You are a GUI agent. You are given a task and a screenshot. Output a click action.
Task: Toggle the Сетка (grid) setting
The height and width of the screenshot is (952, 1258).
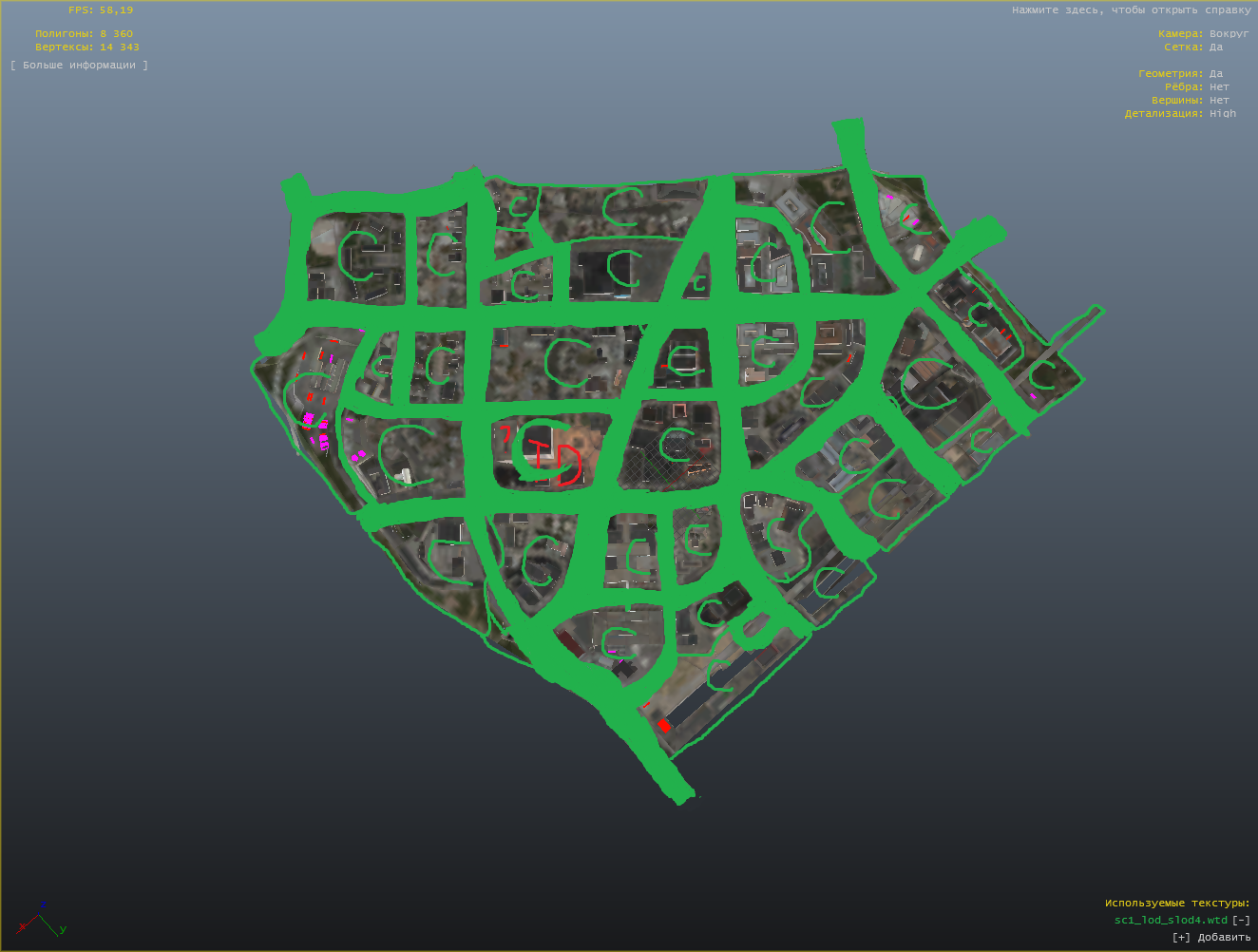click(1216, 47)
